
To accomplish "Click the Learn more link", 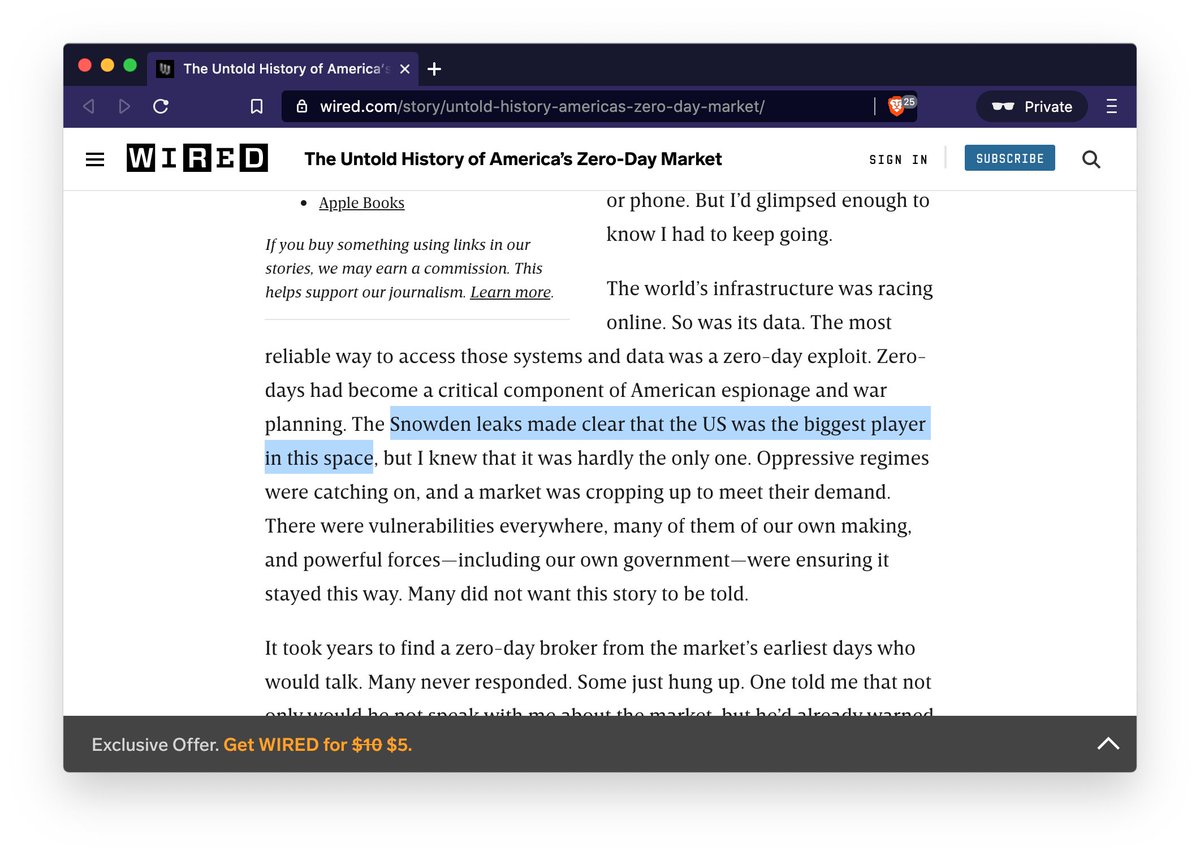I will coord(510,292).
